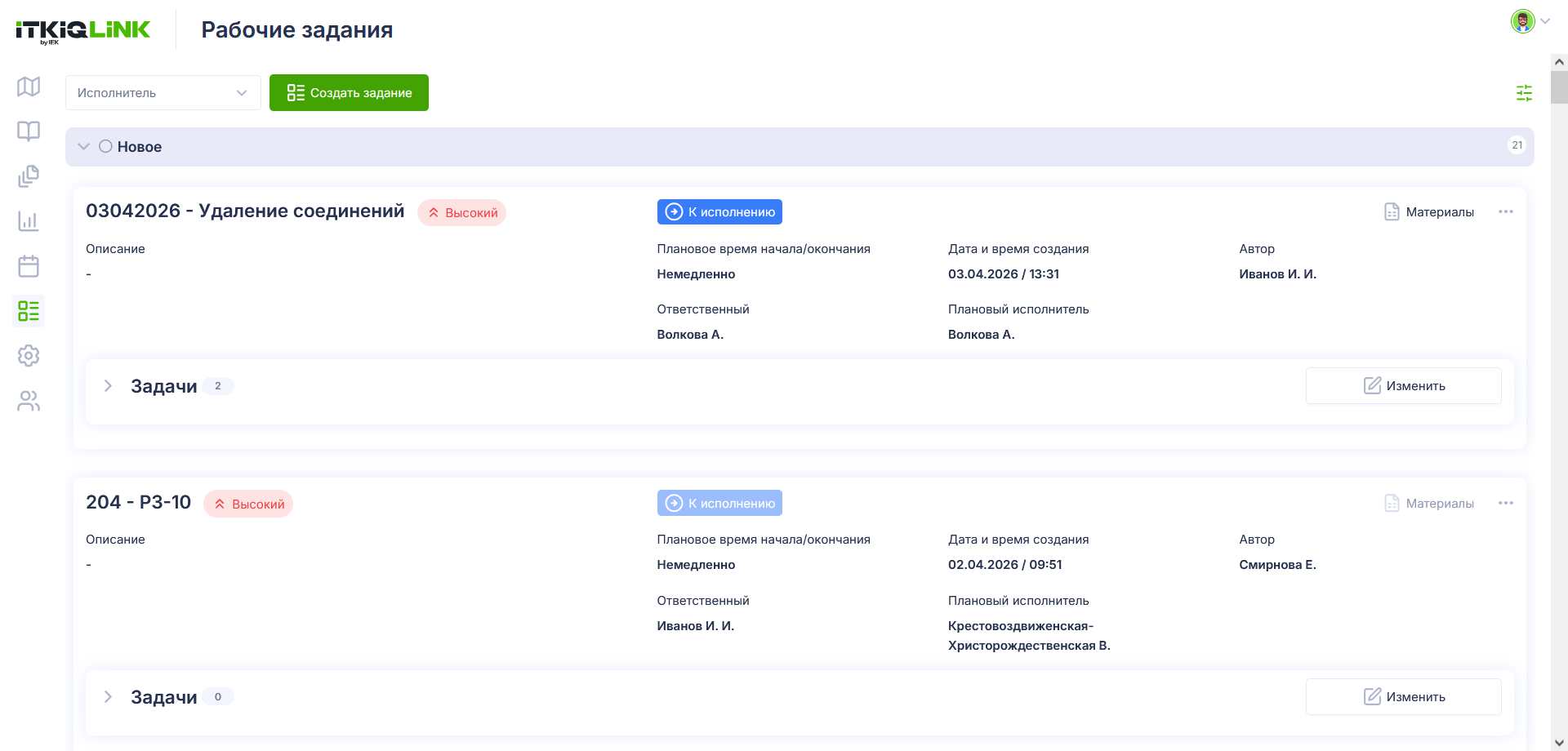Select the Новое status radio circle
The height and width of the screenshot is (751, 1568).
[105, 147]
